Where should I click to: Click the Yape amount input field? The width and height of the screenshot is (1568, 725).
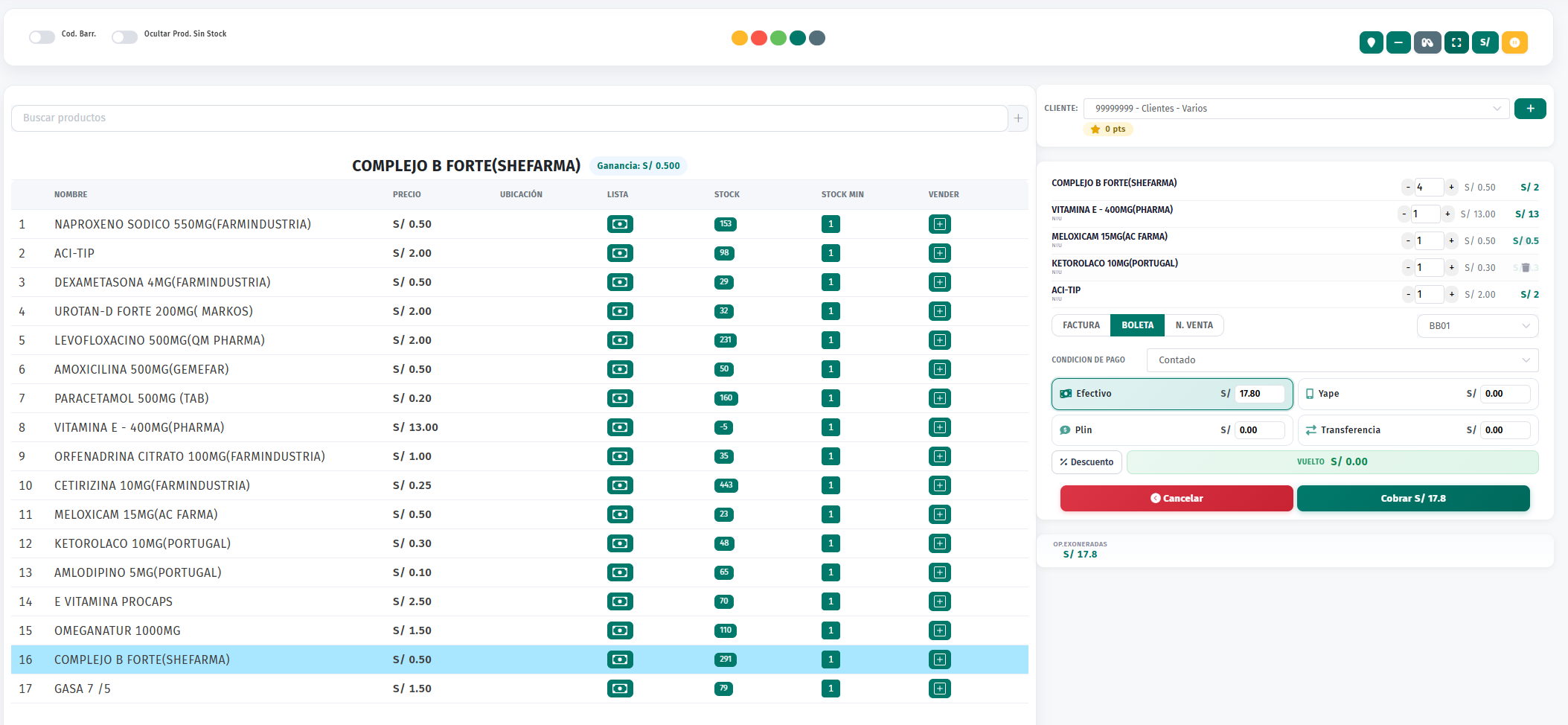tap(1505, 394)
